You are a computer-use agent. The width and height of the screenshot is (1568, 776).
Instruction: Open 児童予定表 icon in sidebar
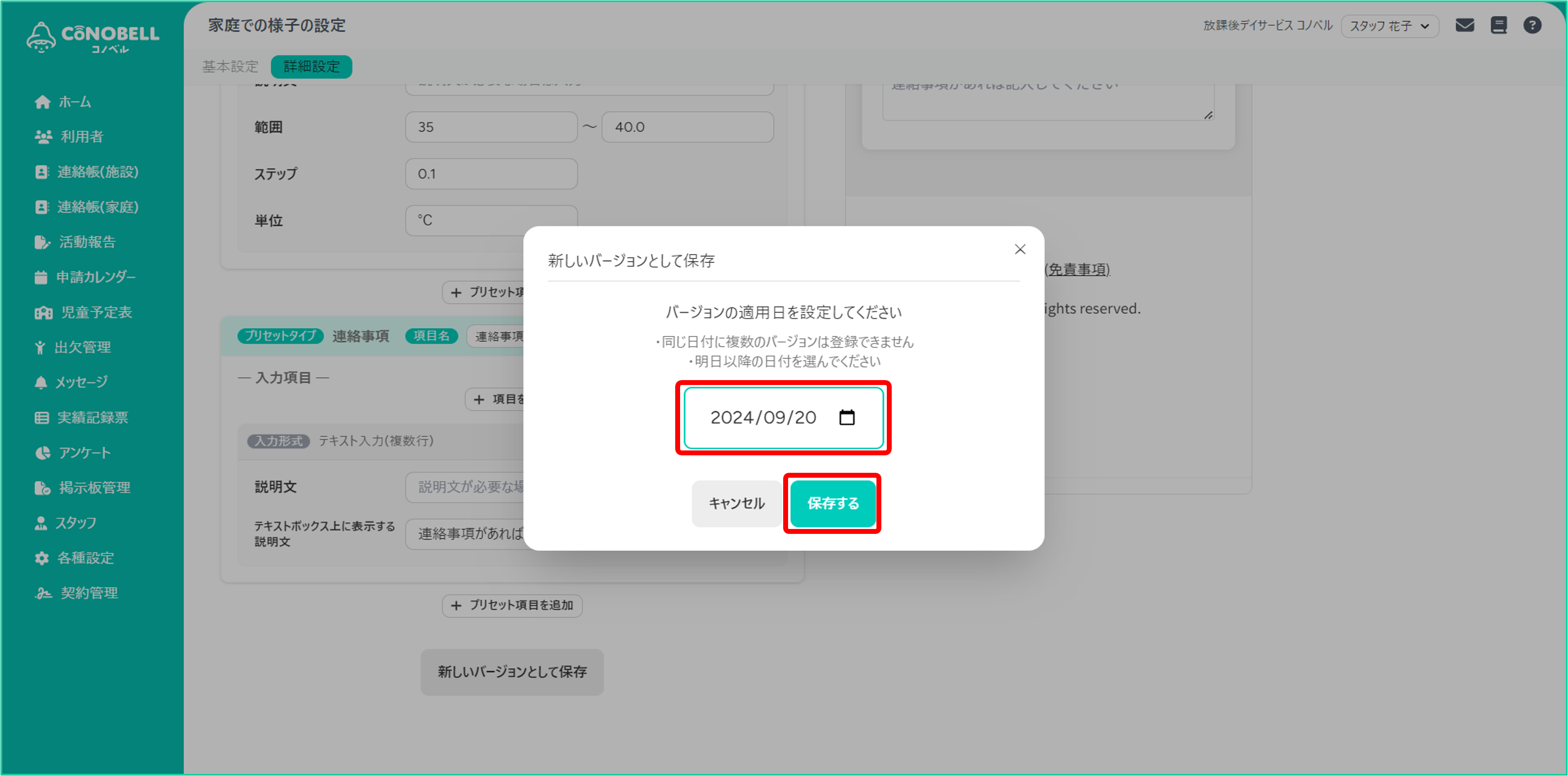tap(43, 313)
